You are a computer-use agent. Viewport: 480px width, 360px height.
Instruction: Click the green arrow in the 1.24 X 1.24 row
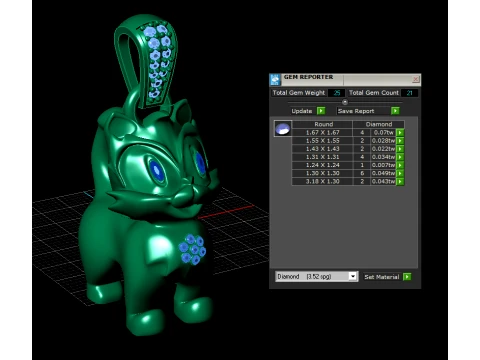[x=400, y=165]
